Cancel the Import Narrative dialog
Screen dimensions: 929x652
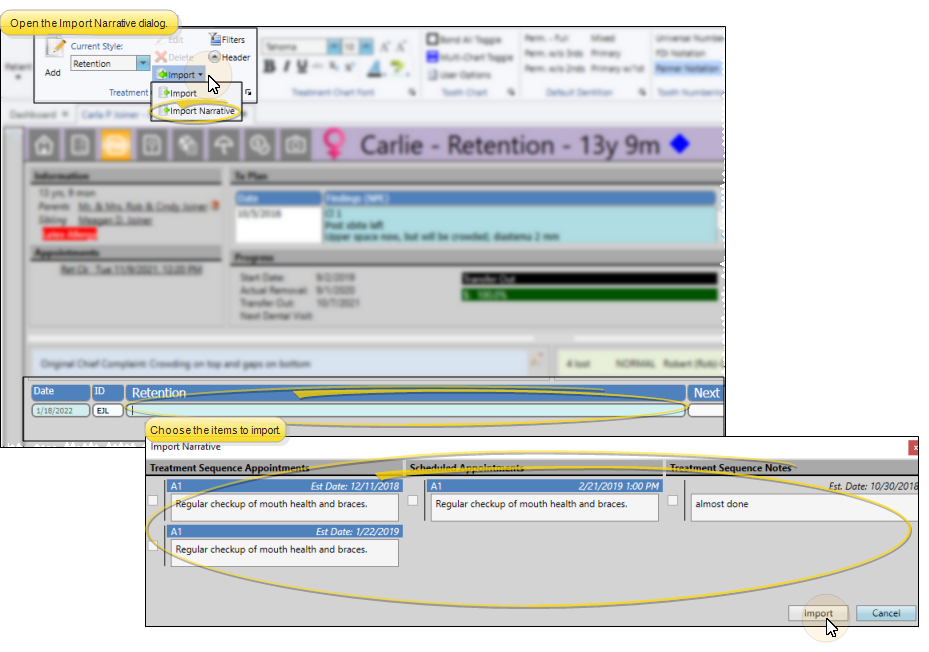pos(885,613)
